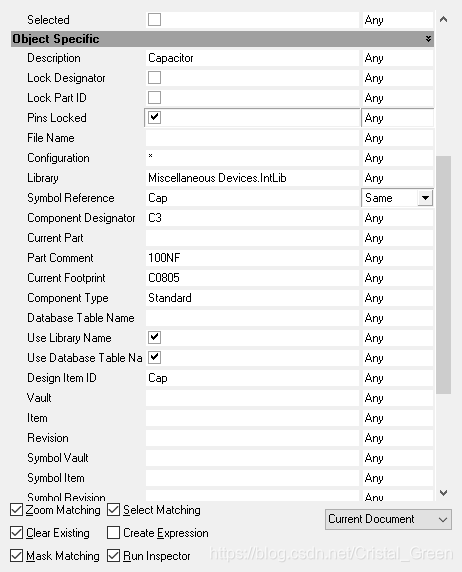Click Any match for Item row
Viewport: 462px width, 572px height.
click(x=398, y=418)
